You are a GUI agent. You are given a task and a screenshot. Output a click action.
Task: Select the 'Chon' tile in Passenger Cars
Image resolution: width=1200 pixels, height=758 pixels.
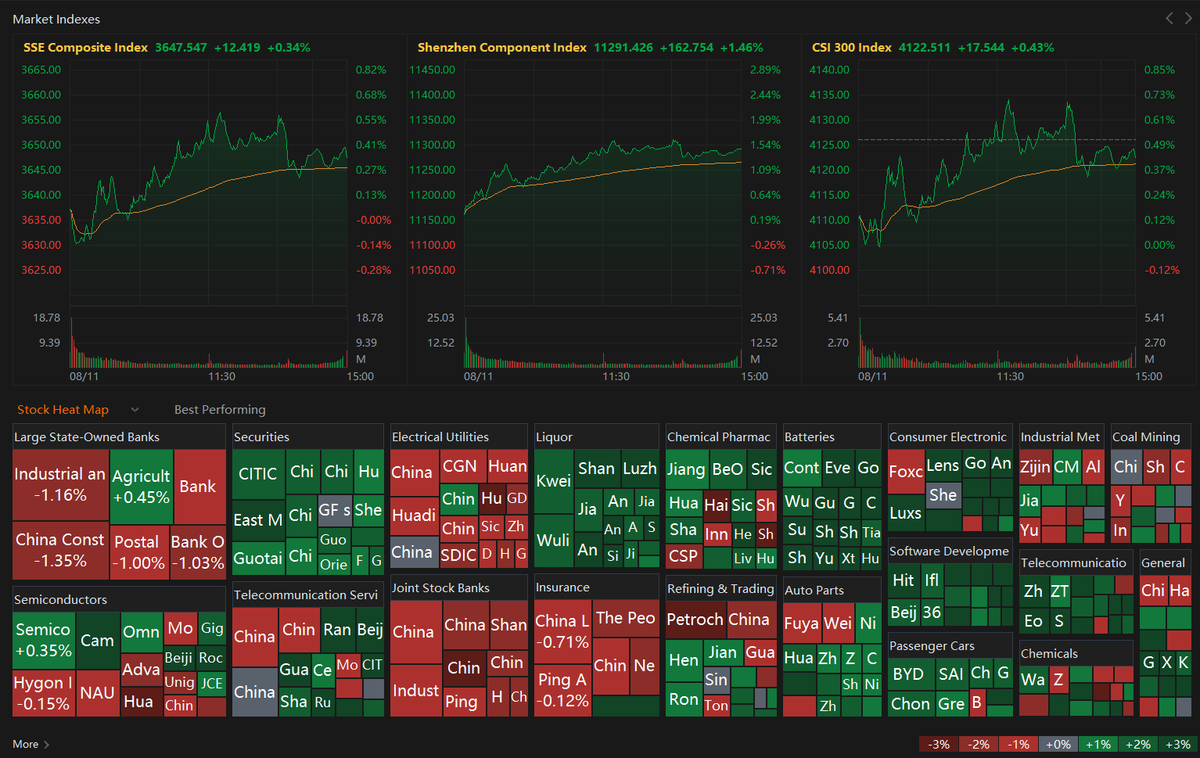pos(910,704)
